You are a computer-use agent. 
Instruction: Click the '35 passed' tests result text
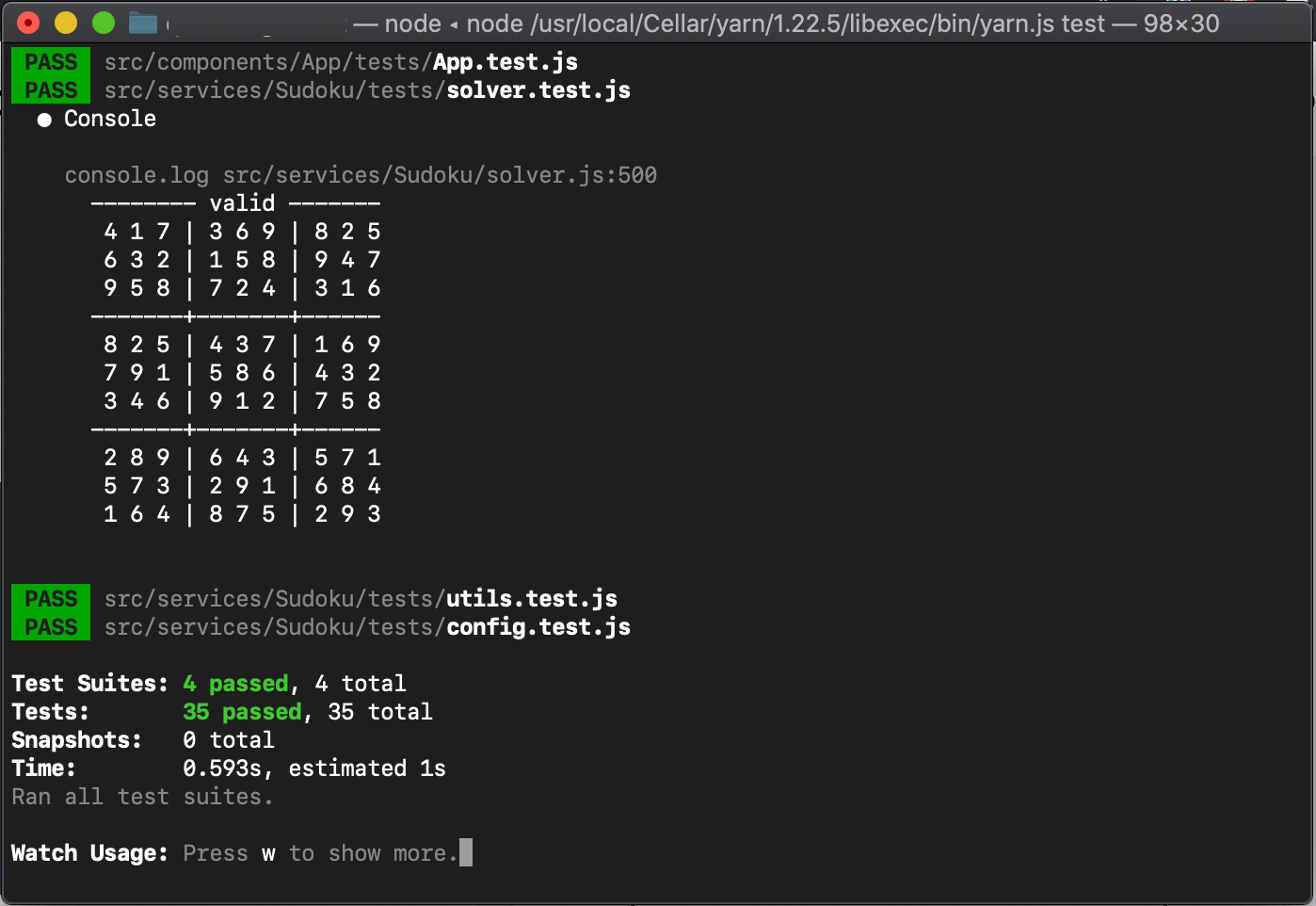pyautogui.click(x=242, y=712)
